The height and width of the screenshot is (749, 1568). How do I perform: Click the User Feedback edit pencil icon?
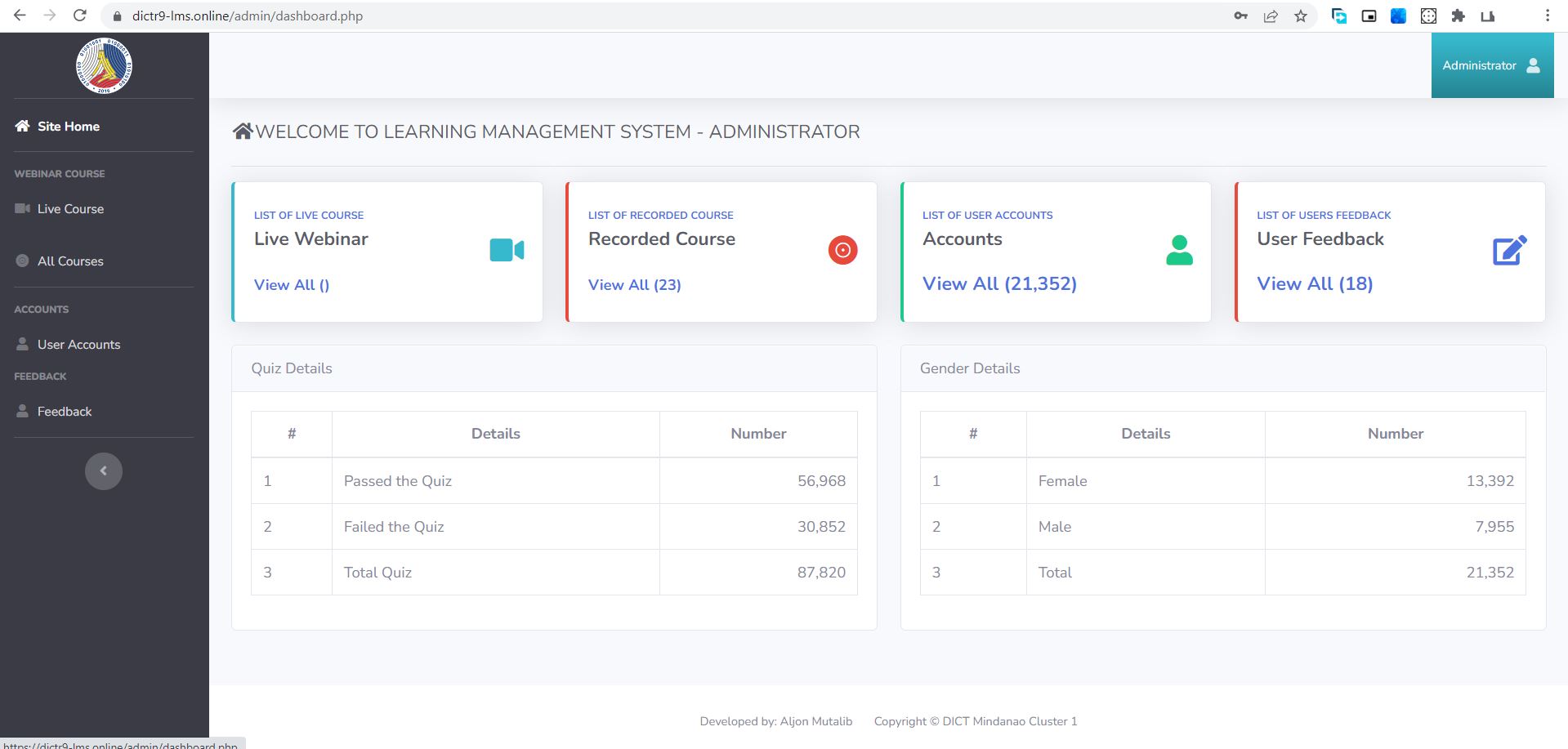1509,251
